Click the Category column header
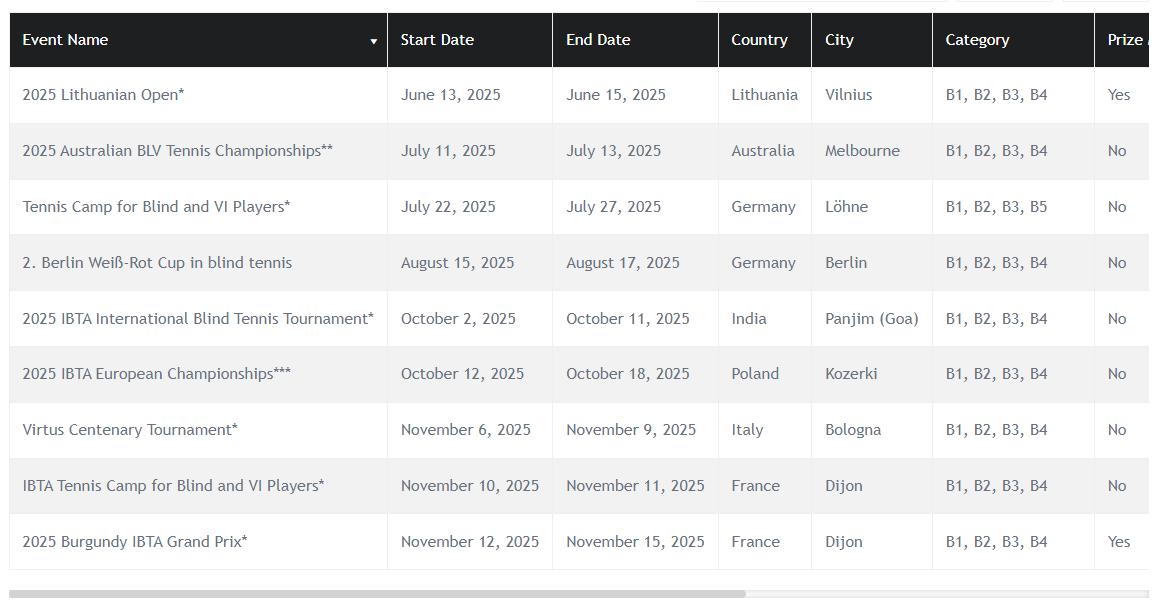The height and width of the screenshot is (609, 1158). (977, 40)
